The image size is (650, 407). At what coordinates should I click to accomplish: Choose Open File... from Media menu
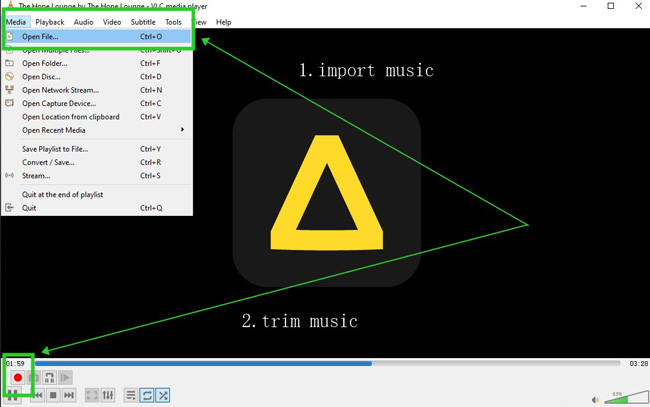pos(97,36)
